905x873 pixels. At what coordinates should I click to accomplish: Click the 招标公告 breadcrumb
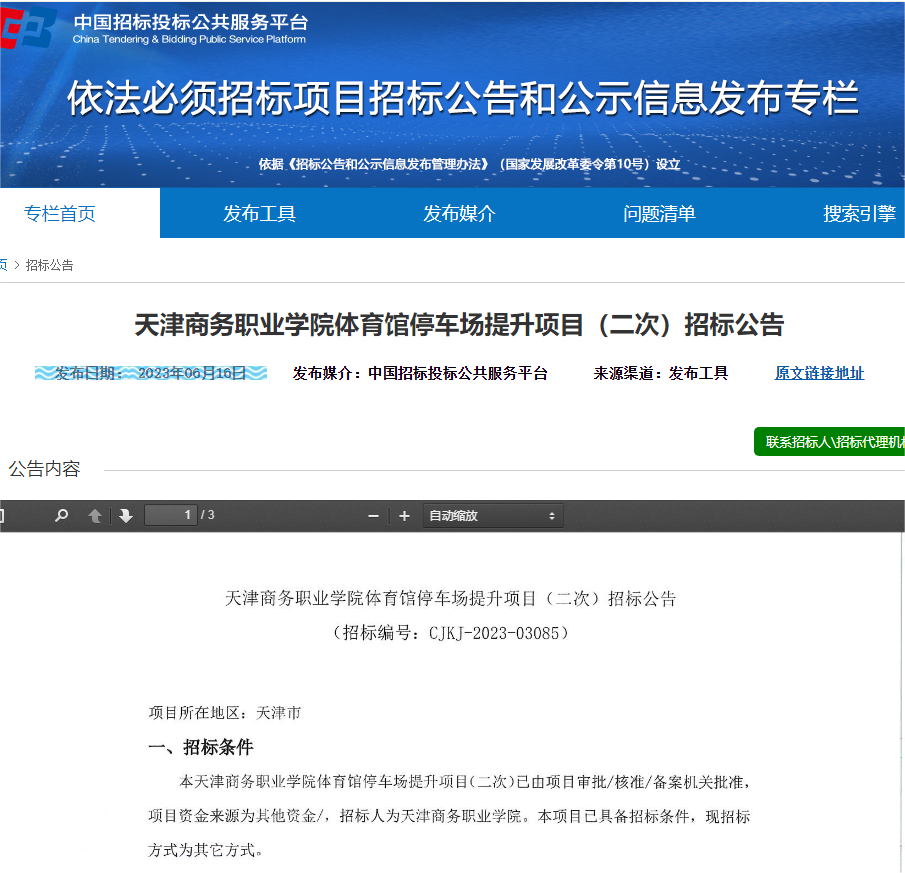[x=49, y=265]
